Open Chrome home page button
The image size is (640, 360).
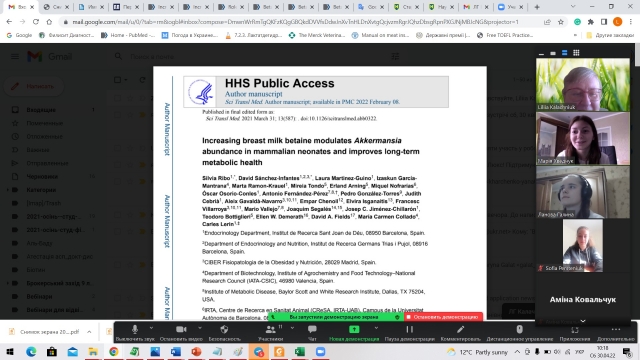tap(49, 22)
